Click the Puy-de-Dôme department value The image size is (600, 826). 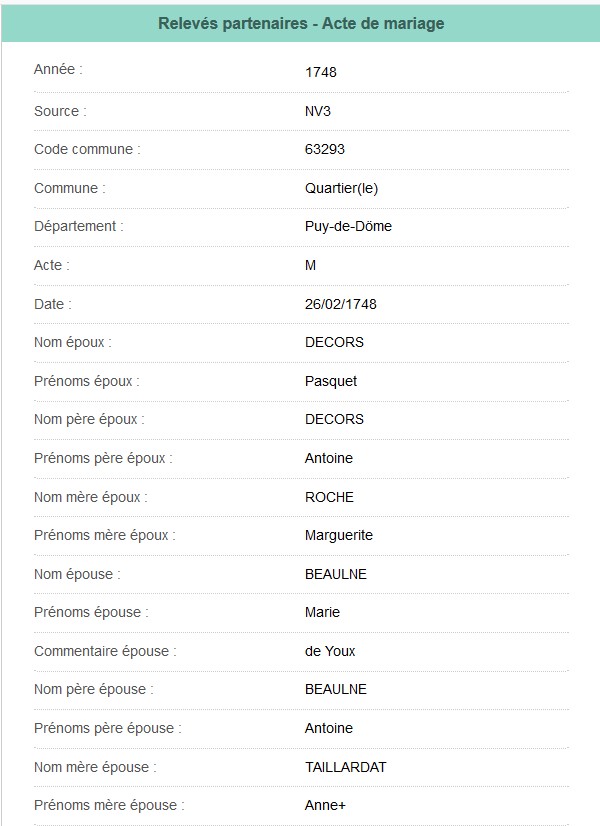pos(348,226)
